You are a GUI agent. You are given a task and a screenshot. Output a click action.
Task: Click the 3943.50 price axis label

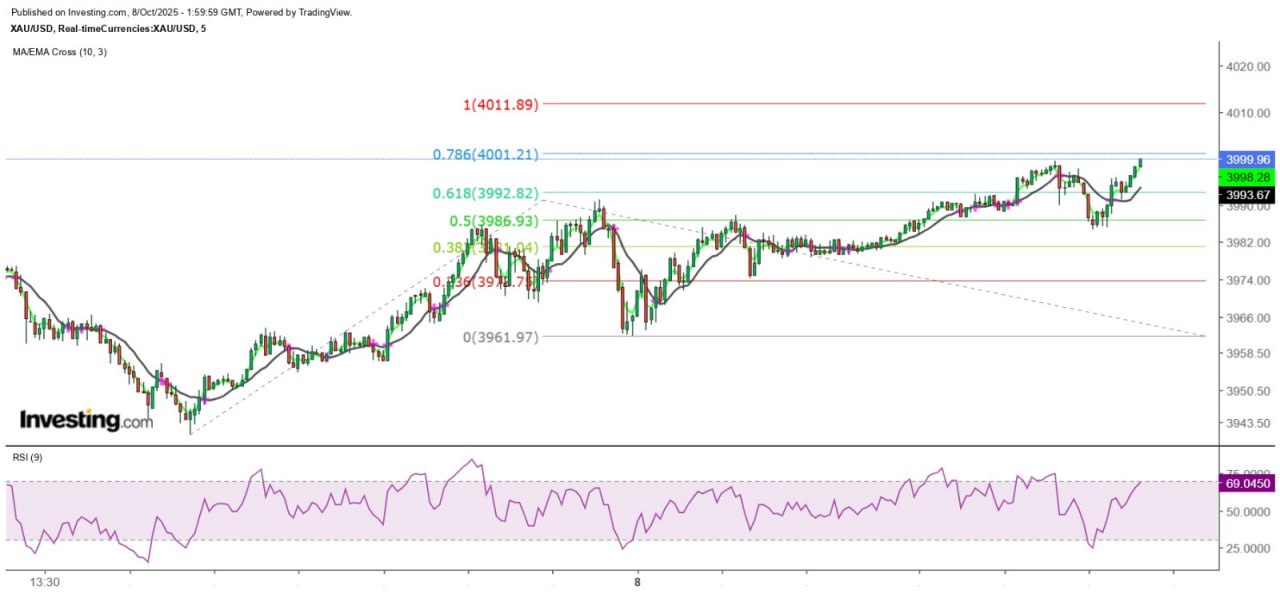tap(1247, 424)
